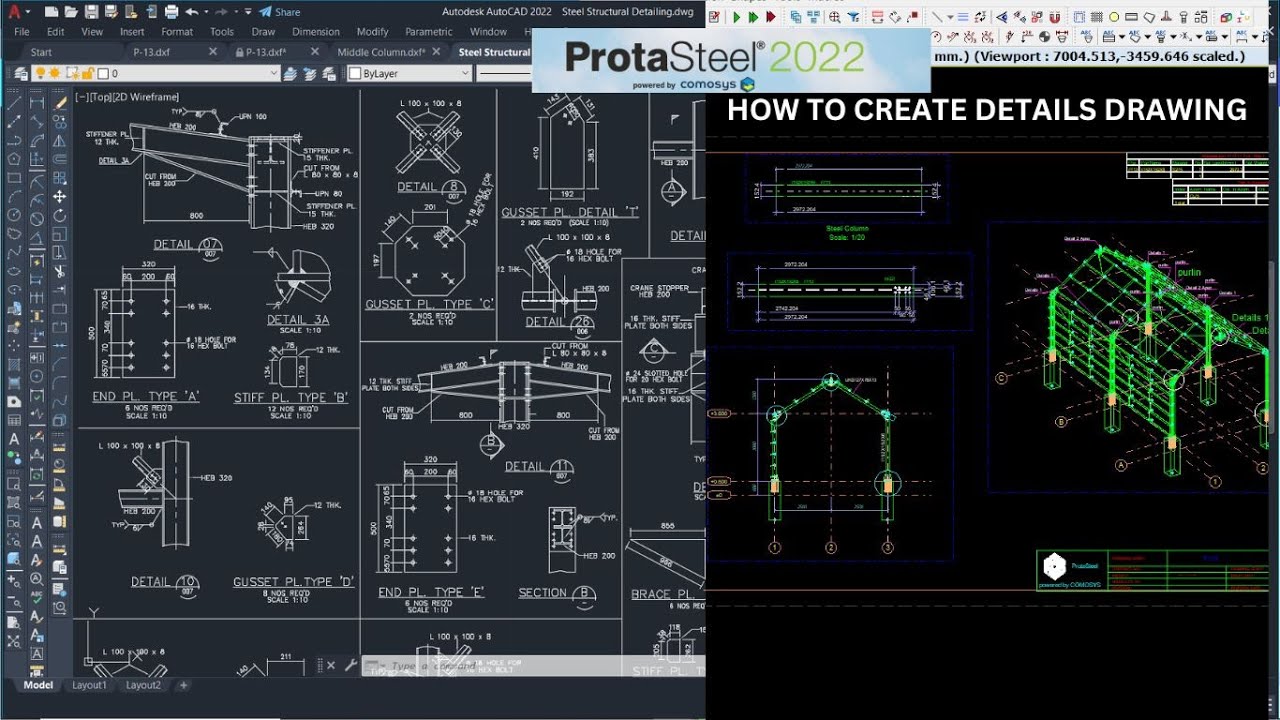Click the Save floppy disk icon

click(92, 12)
